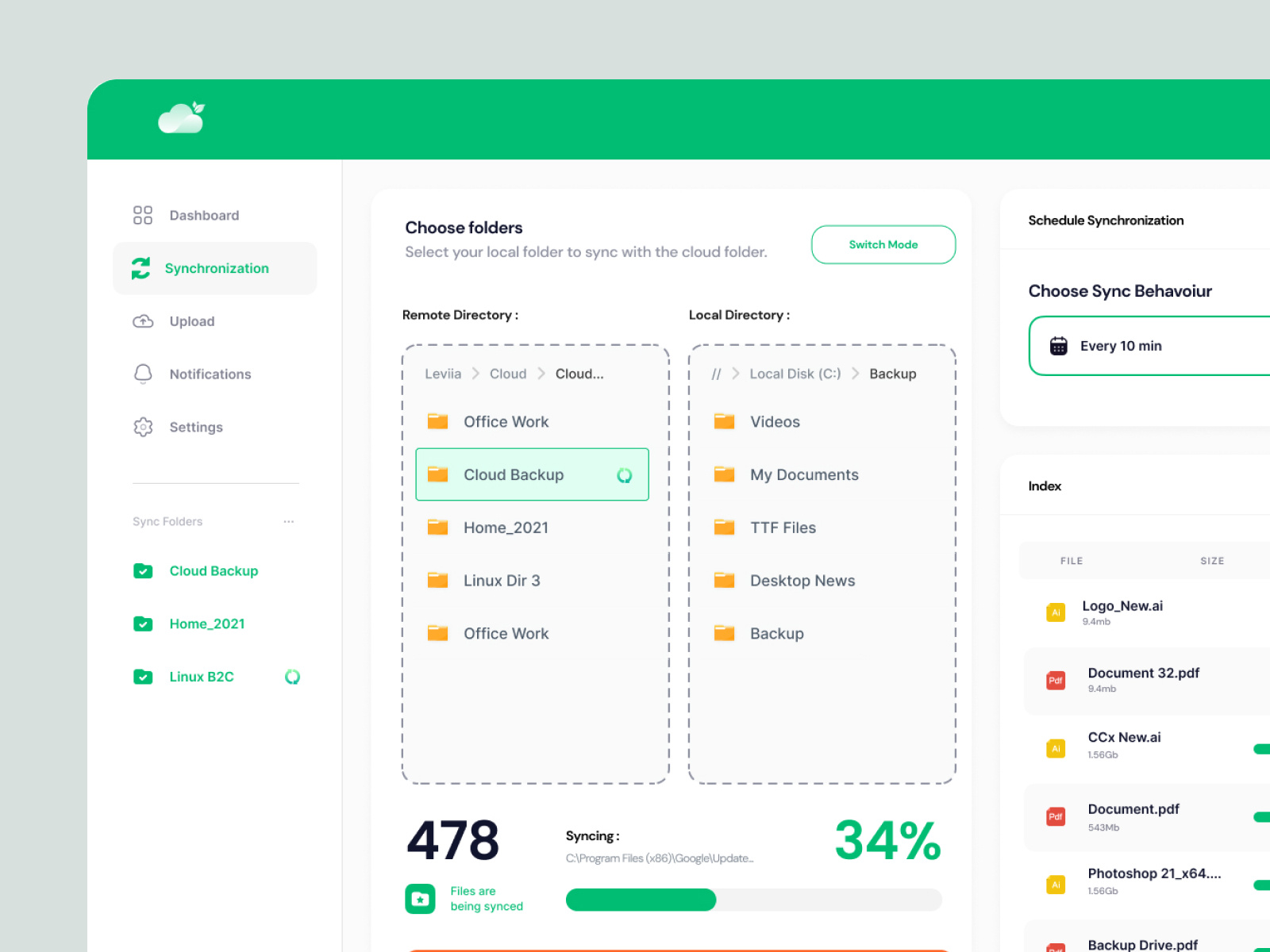Click the syncing spinner beside Cloud Backup folder
The height and width of the screenshot is (952, 1270).
point(625,474)
